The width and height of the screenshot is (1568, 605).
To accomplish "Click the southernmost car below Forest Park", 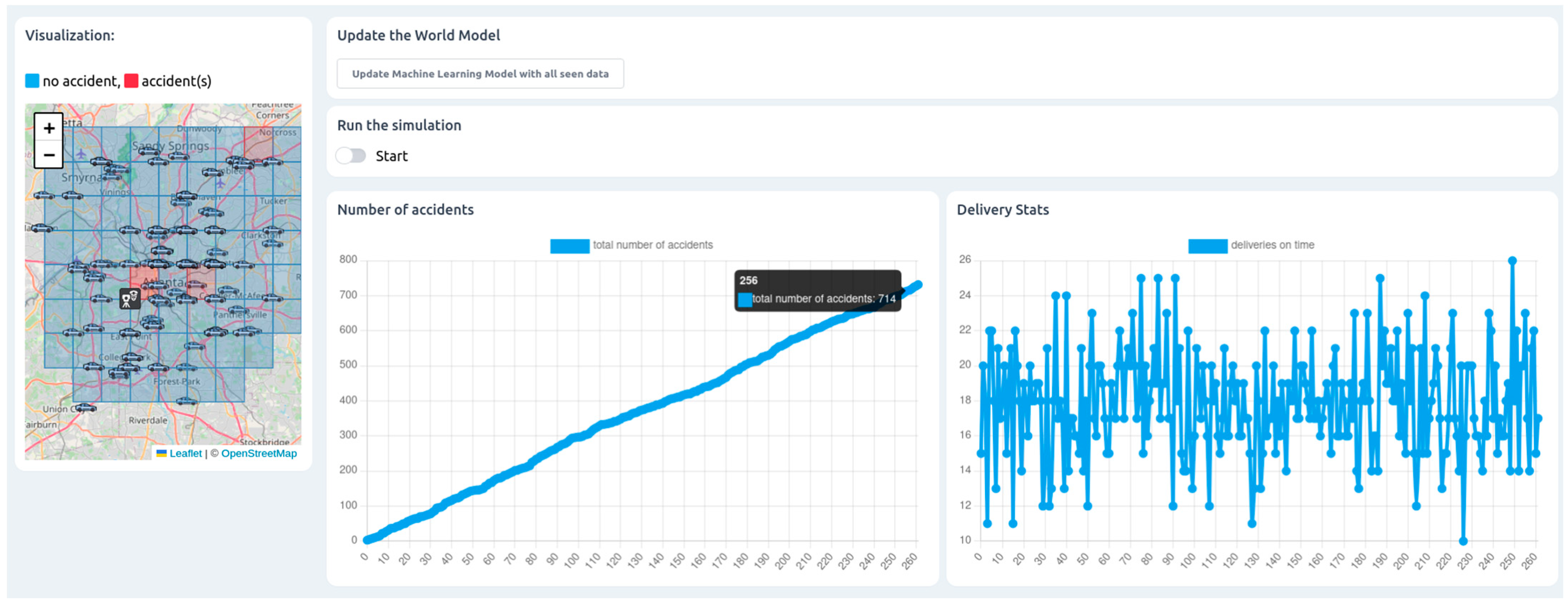I will point(186,401).
